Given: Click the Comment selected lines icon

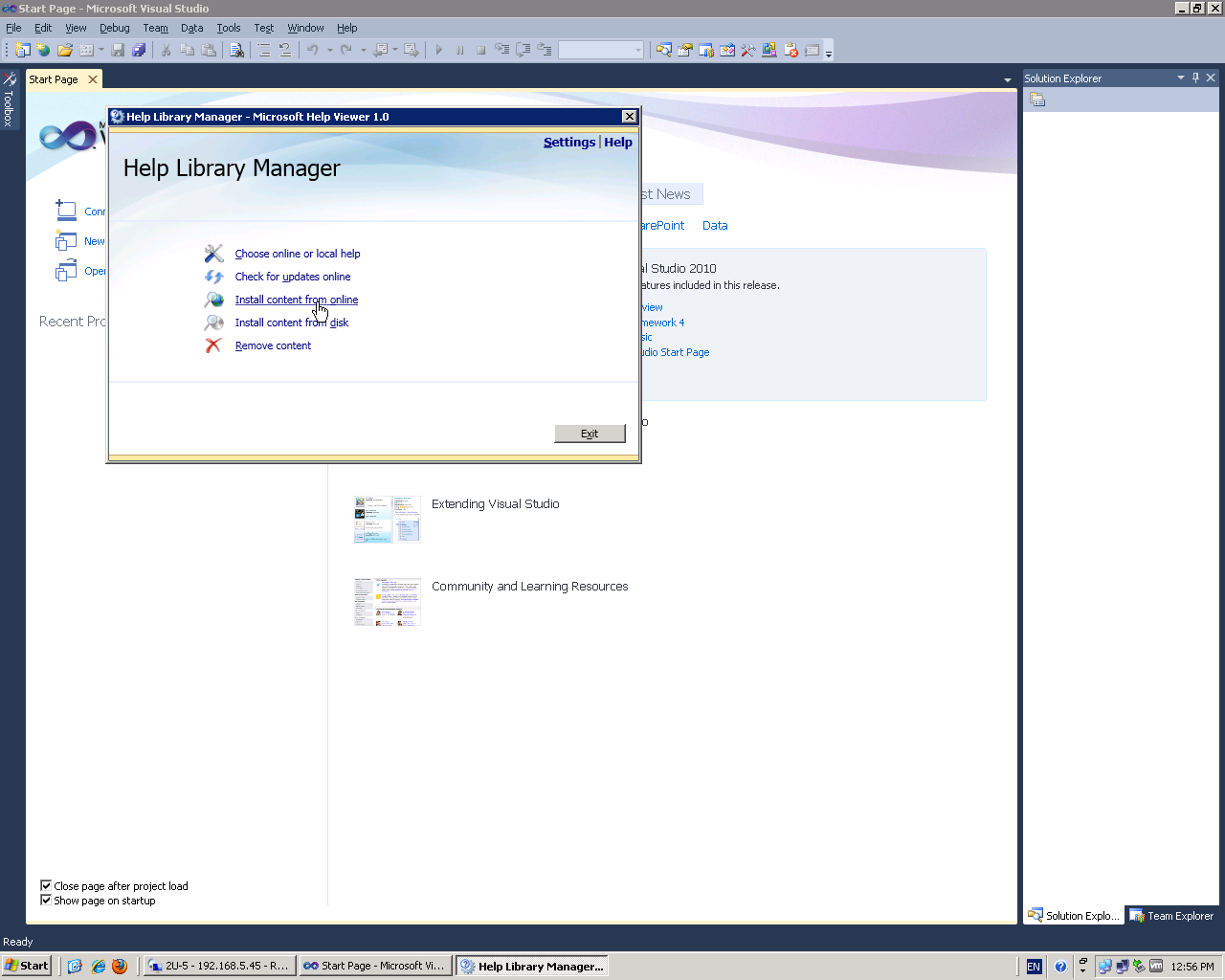Looking at the screenshot, I should tap(264, 50).
